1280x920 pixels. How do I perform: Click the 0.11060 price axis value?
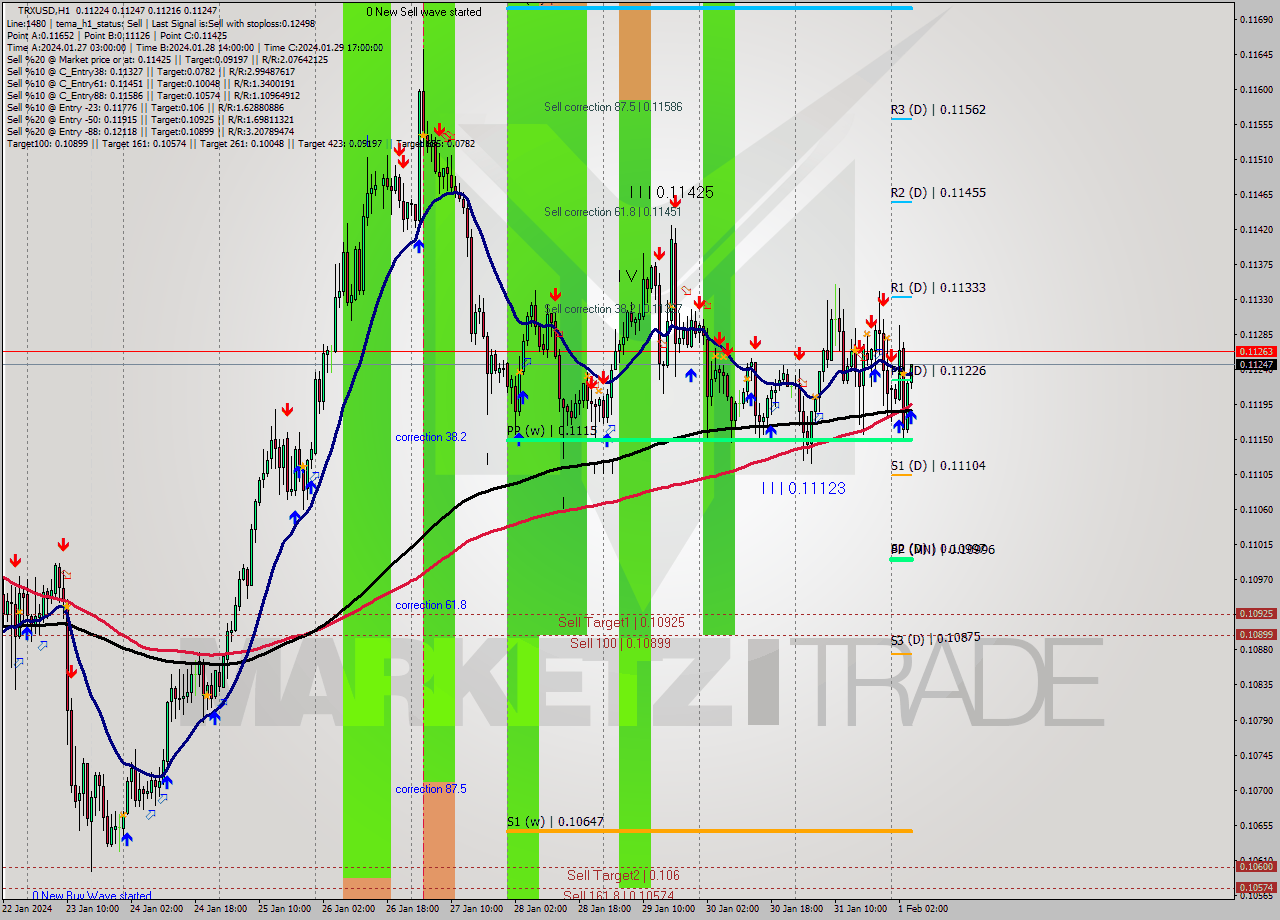click(x=1255, y=509)
